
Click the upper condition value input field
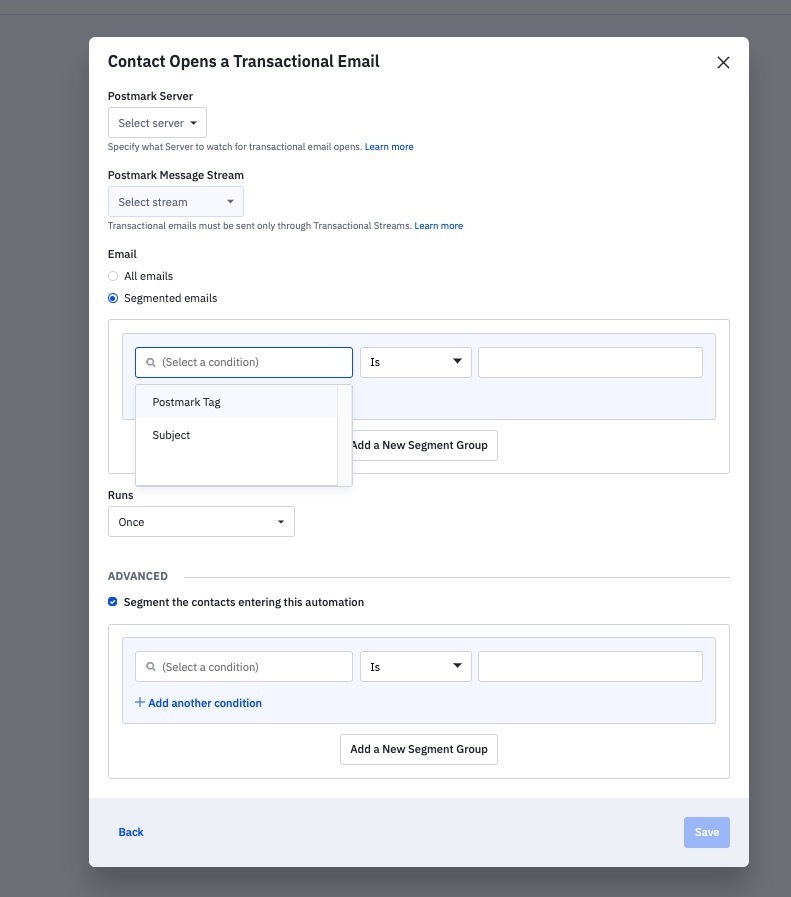(590, 362)
